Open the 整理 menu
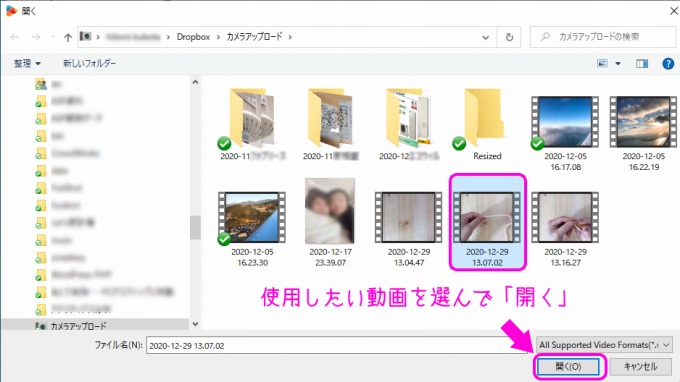The width and height of the screenshot is (680, 382). [x=27, y=64]
